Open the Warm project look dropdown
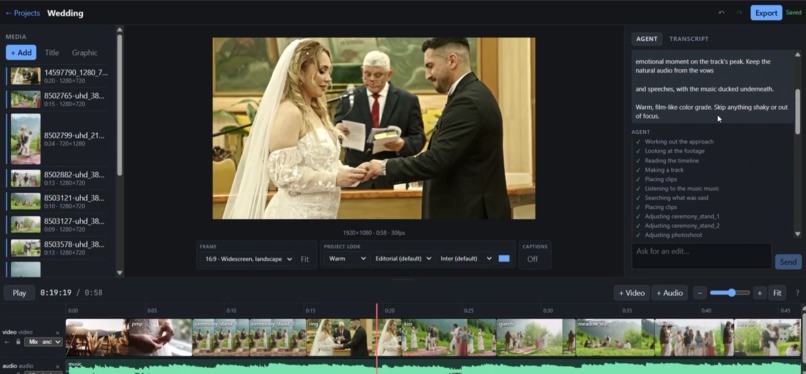Screen dimensions: 806x374 click(346, 259)
